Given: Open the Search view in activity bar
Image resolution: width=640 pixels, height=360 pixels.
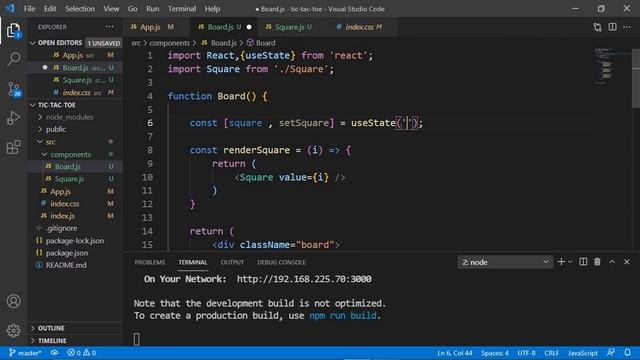Looking at the screenshot, I should coord(13,59).
